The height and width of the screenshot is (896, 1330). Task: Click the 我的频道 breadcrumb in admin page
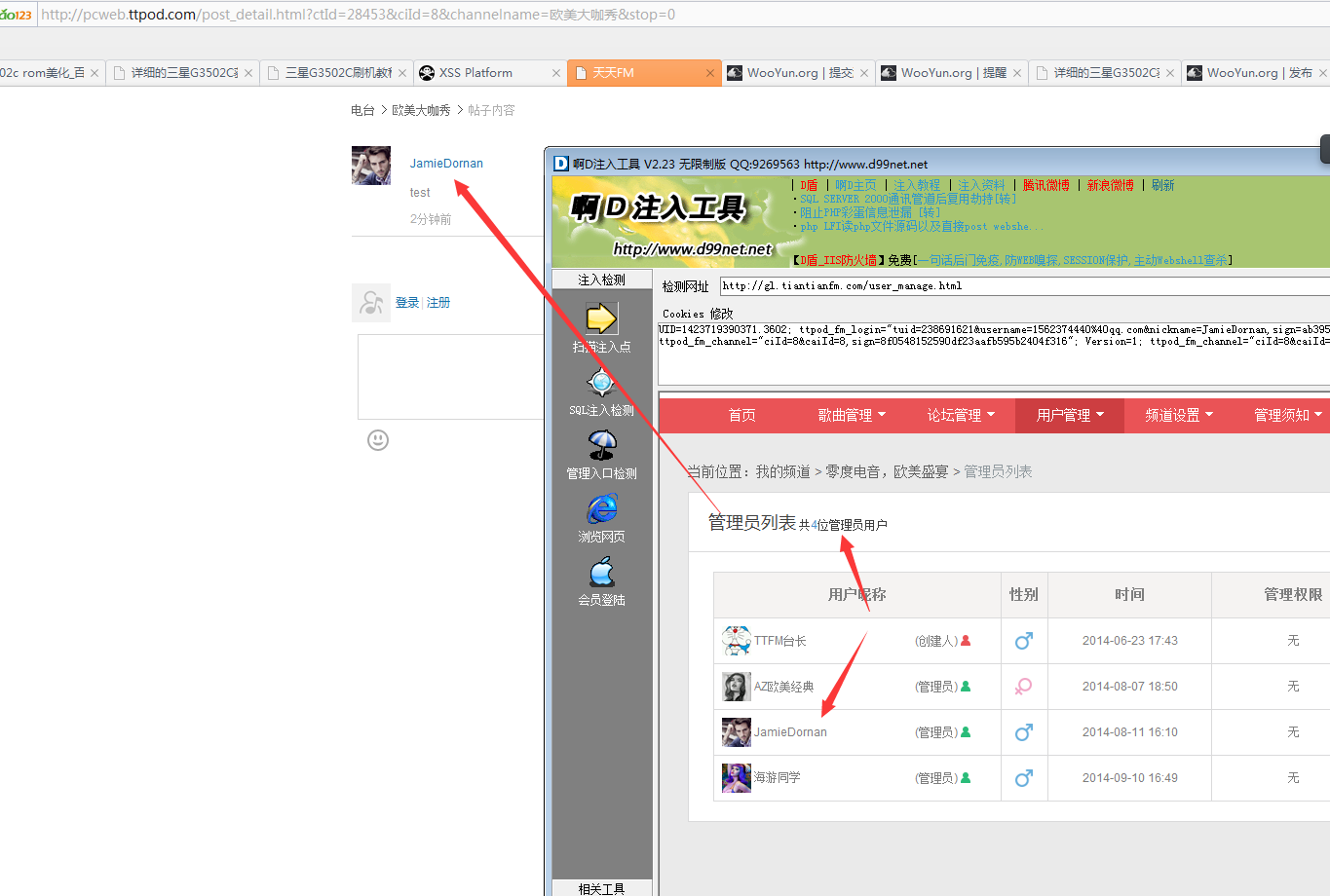click(x=782, y=471)
